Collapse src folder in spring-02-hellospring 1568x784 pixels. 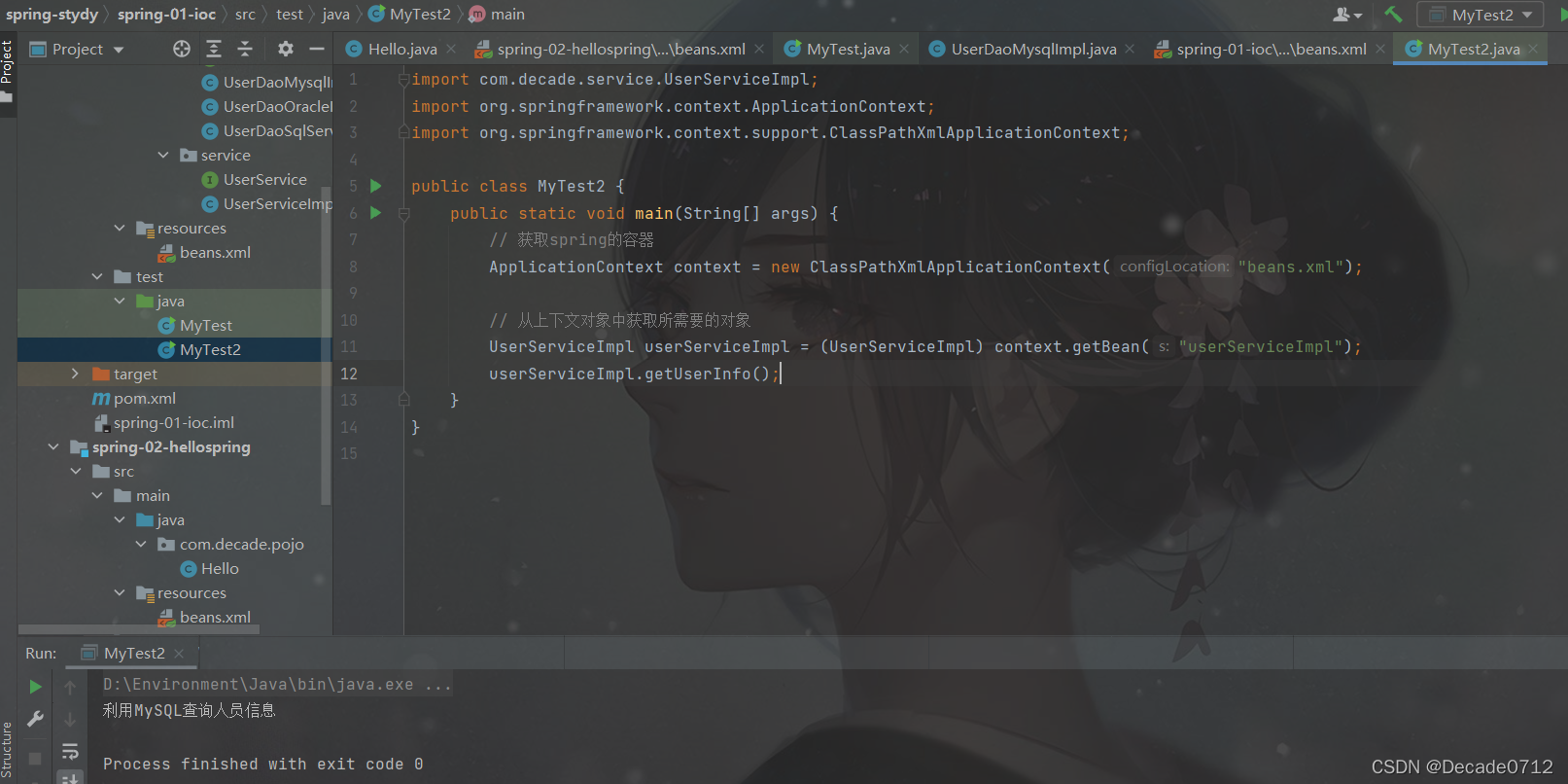[76, 472]
